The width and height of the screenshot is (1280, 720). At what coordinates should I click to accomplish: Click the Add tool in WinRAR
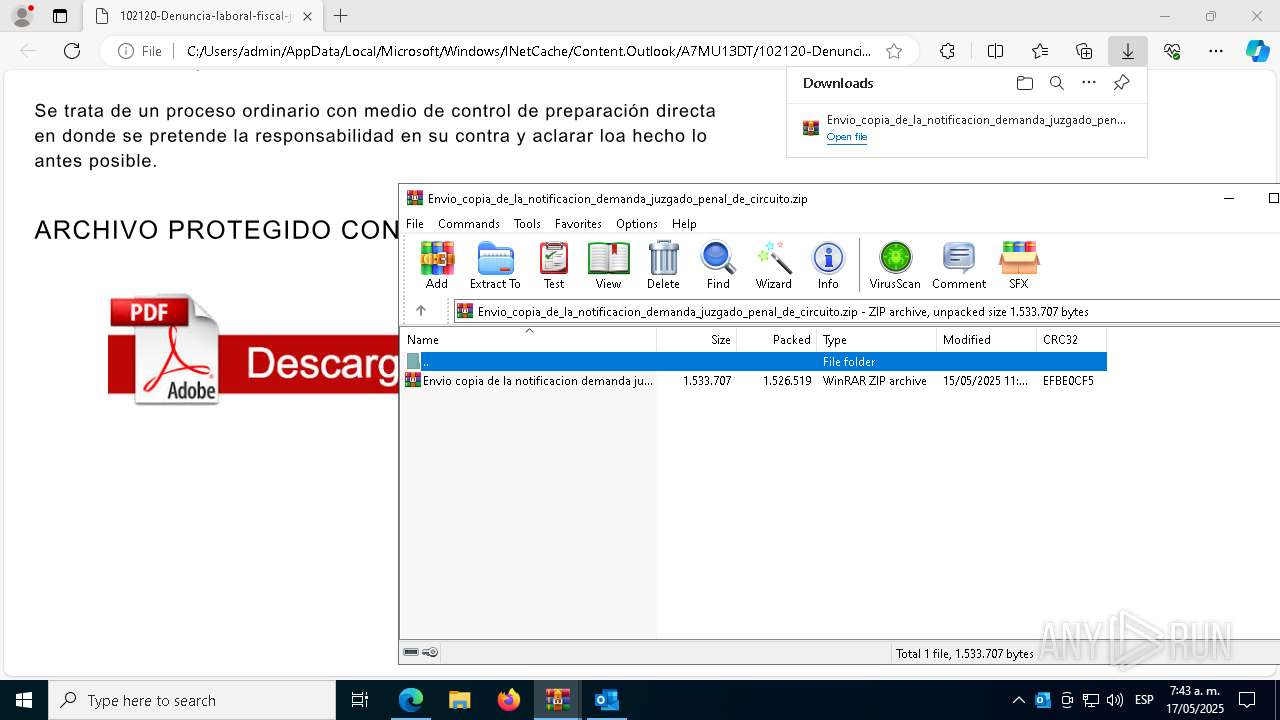tap(437, 265)
